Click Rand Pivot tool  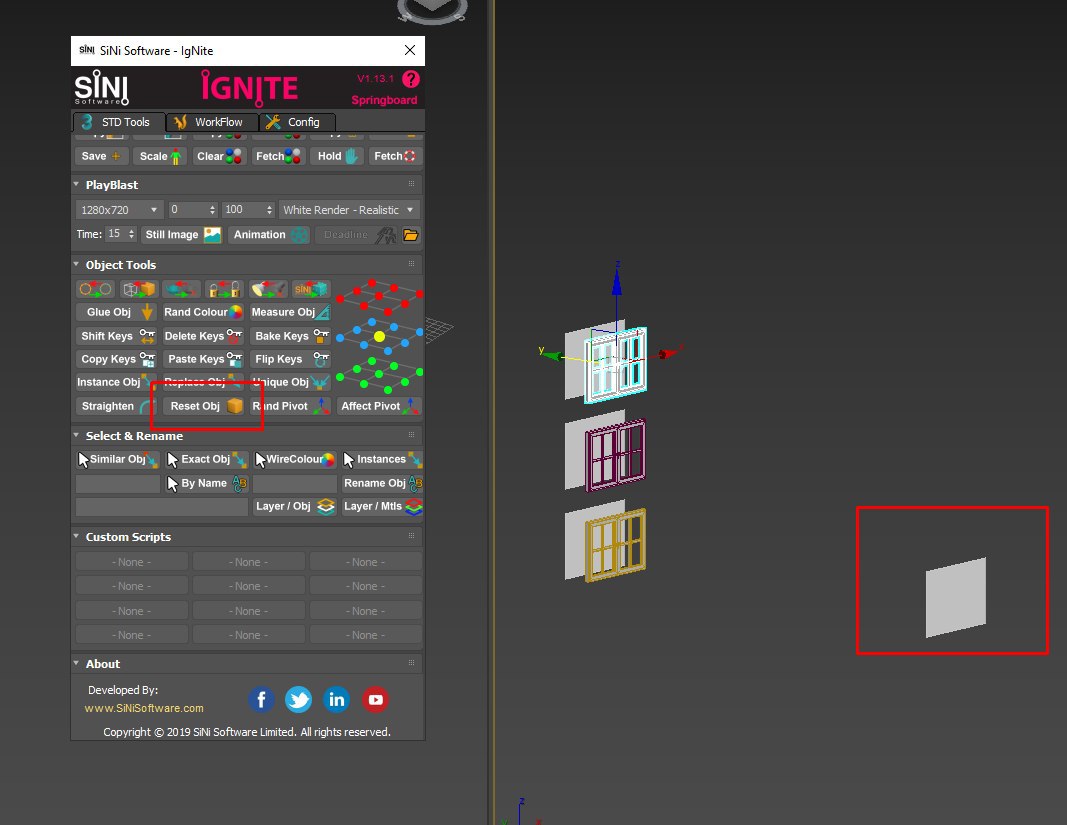[x=290, y=406]
